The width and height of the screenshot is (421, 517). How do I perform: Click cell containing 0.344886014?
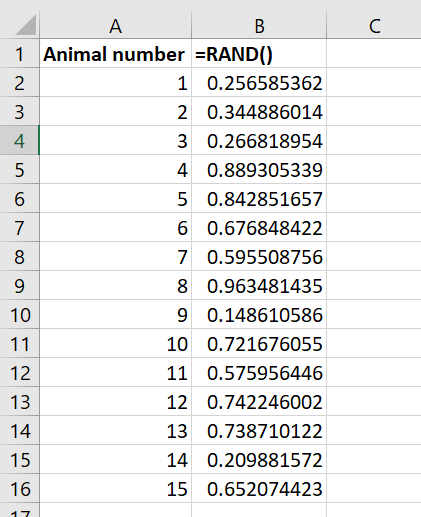259,111
